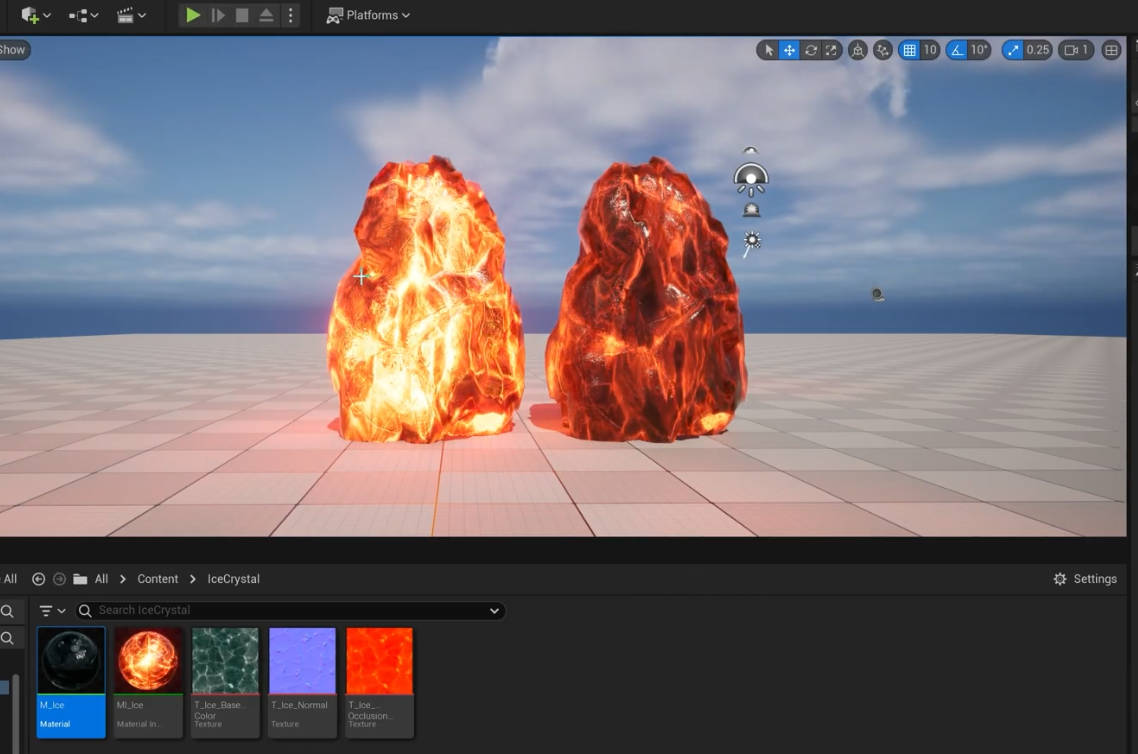Toggle rotation angle snapping
The image size is (1138, 754).
[958, 50]
